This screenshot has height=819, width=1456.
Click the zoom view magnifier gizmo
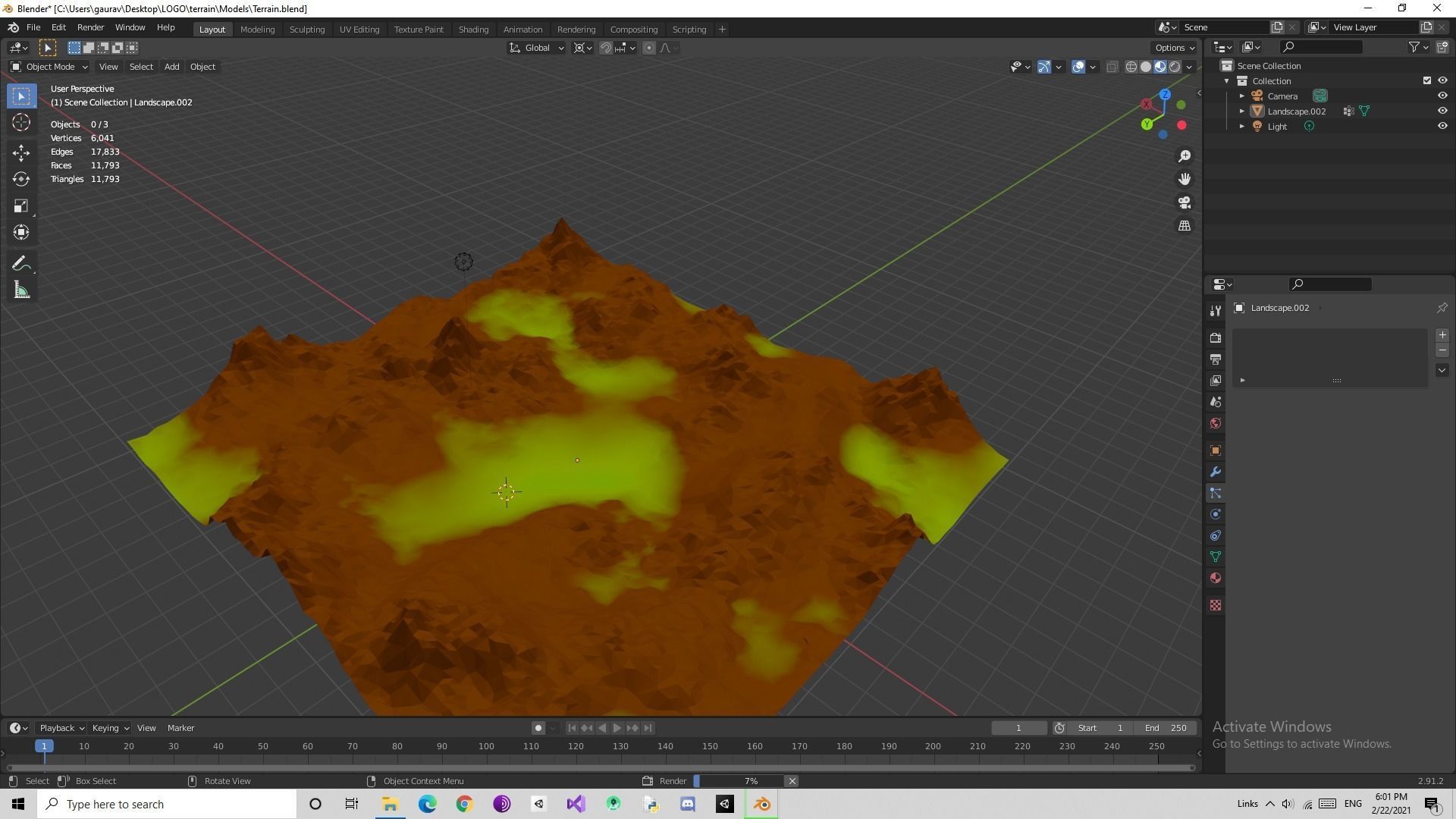(x=1185, y=156)
